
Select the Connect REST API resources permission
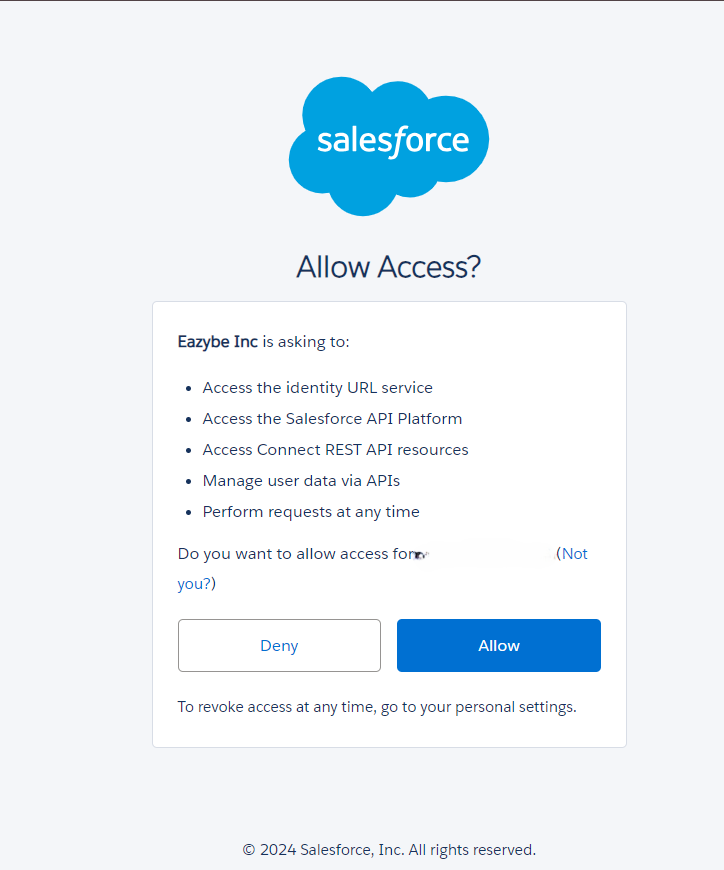335,449
